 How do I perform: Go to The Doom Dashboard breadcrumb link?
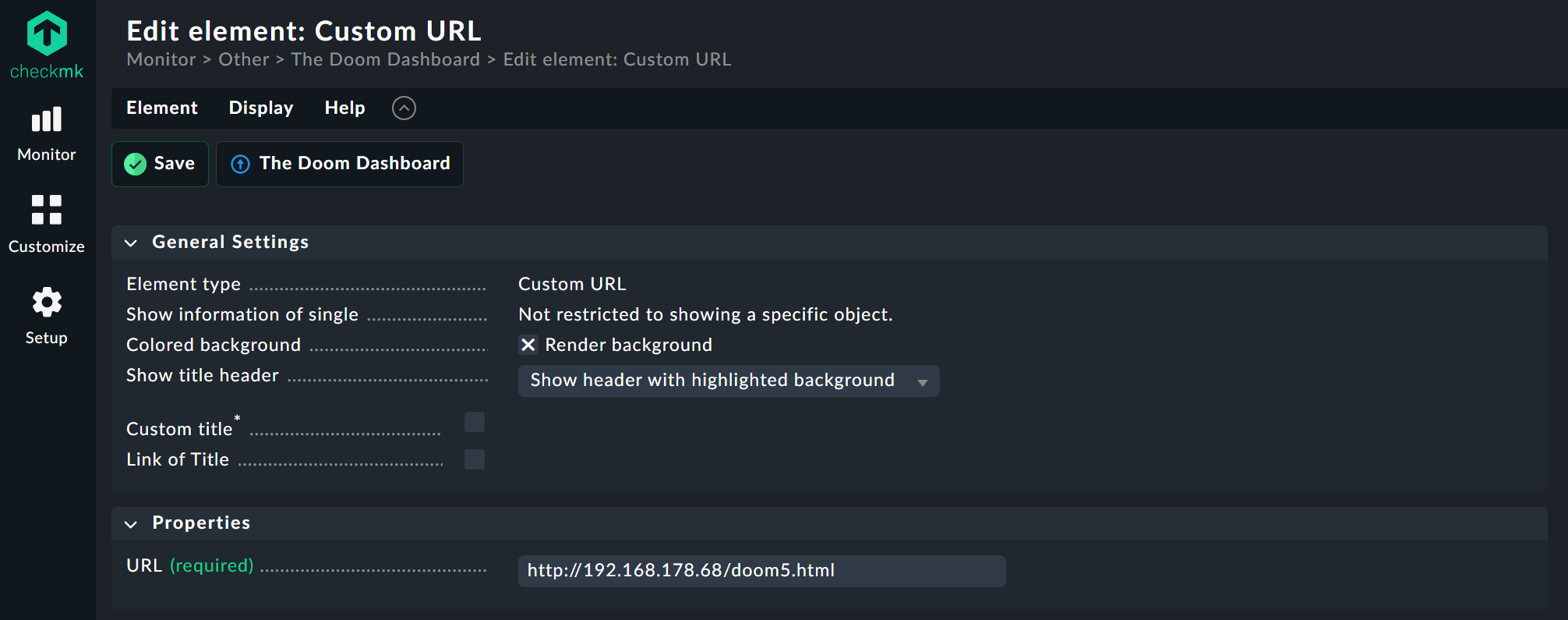[385, 59]
